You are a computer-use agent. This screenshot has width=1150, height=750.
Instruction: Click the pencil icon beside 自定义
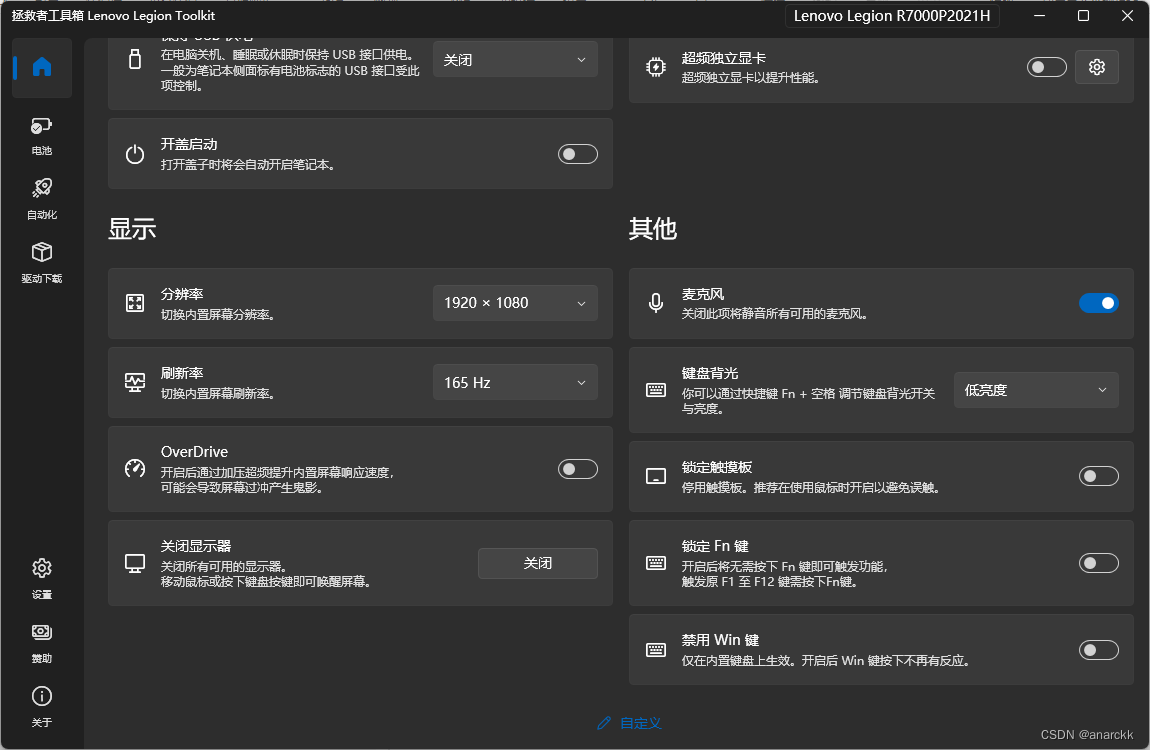[x=604, y=723]
